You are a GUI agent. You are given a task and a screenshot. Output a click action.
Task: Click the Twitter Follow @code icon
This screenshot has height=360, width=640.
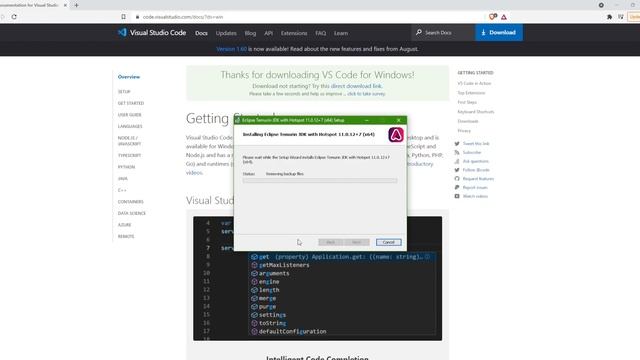[457, 170]
